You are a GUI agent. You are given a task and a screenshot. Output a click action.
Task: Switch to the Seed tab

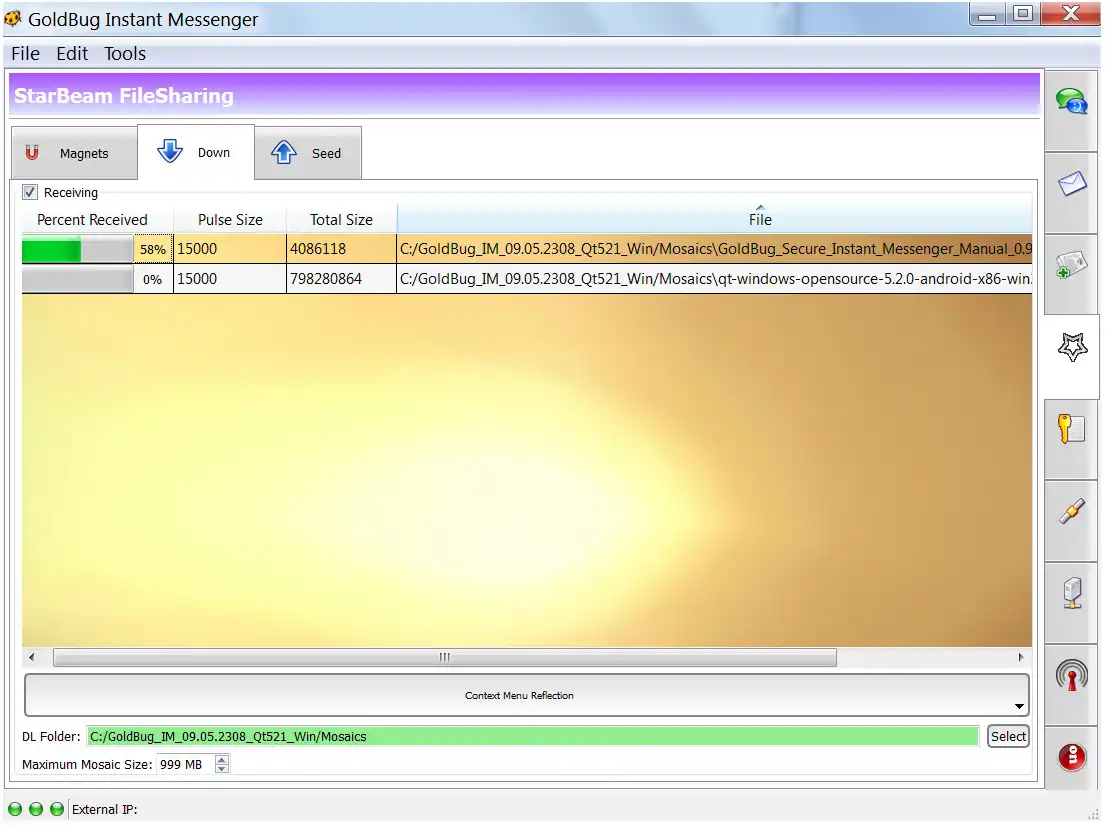(308, 153)
